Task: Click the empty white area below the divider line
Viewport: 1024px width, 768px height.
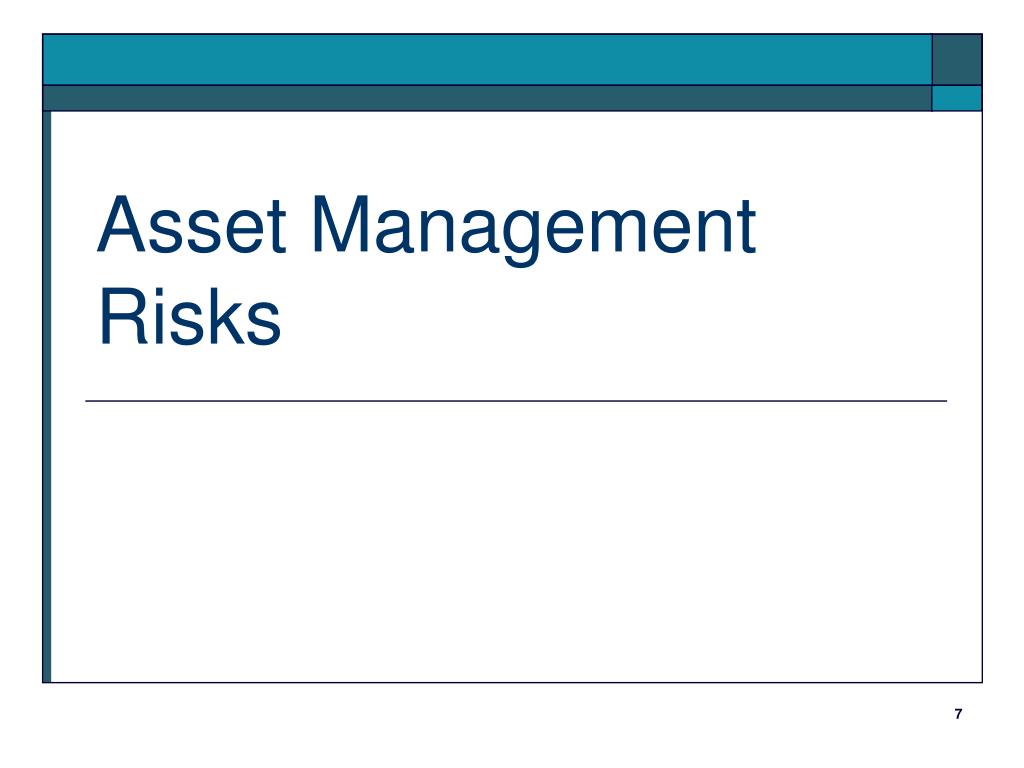Action: click(x=516, y=542)
